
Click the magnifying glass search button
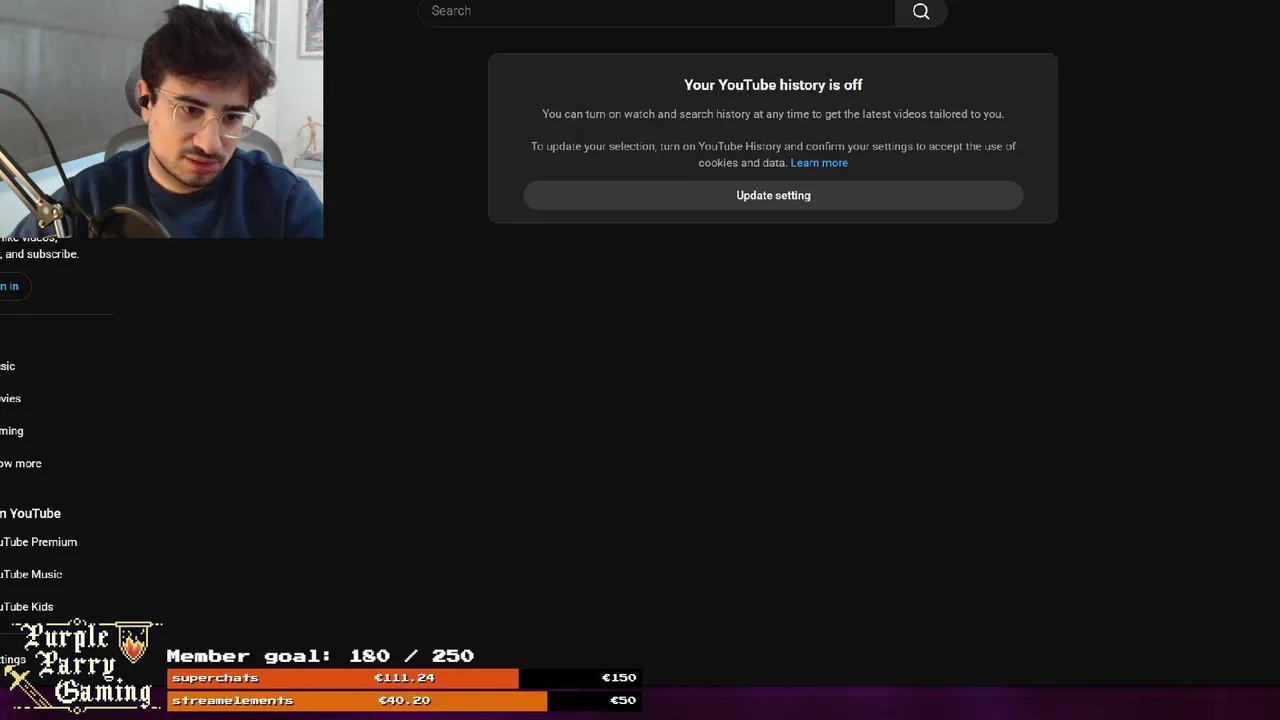click(921, 12)
